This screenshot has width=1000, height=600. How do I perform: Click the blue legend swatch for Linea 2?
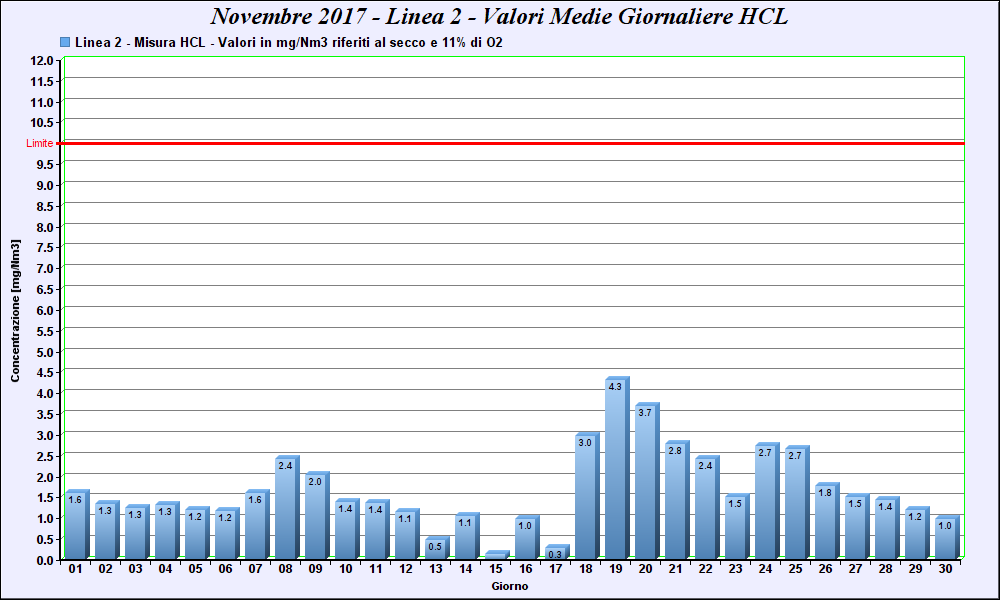[x=64, y=42]
